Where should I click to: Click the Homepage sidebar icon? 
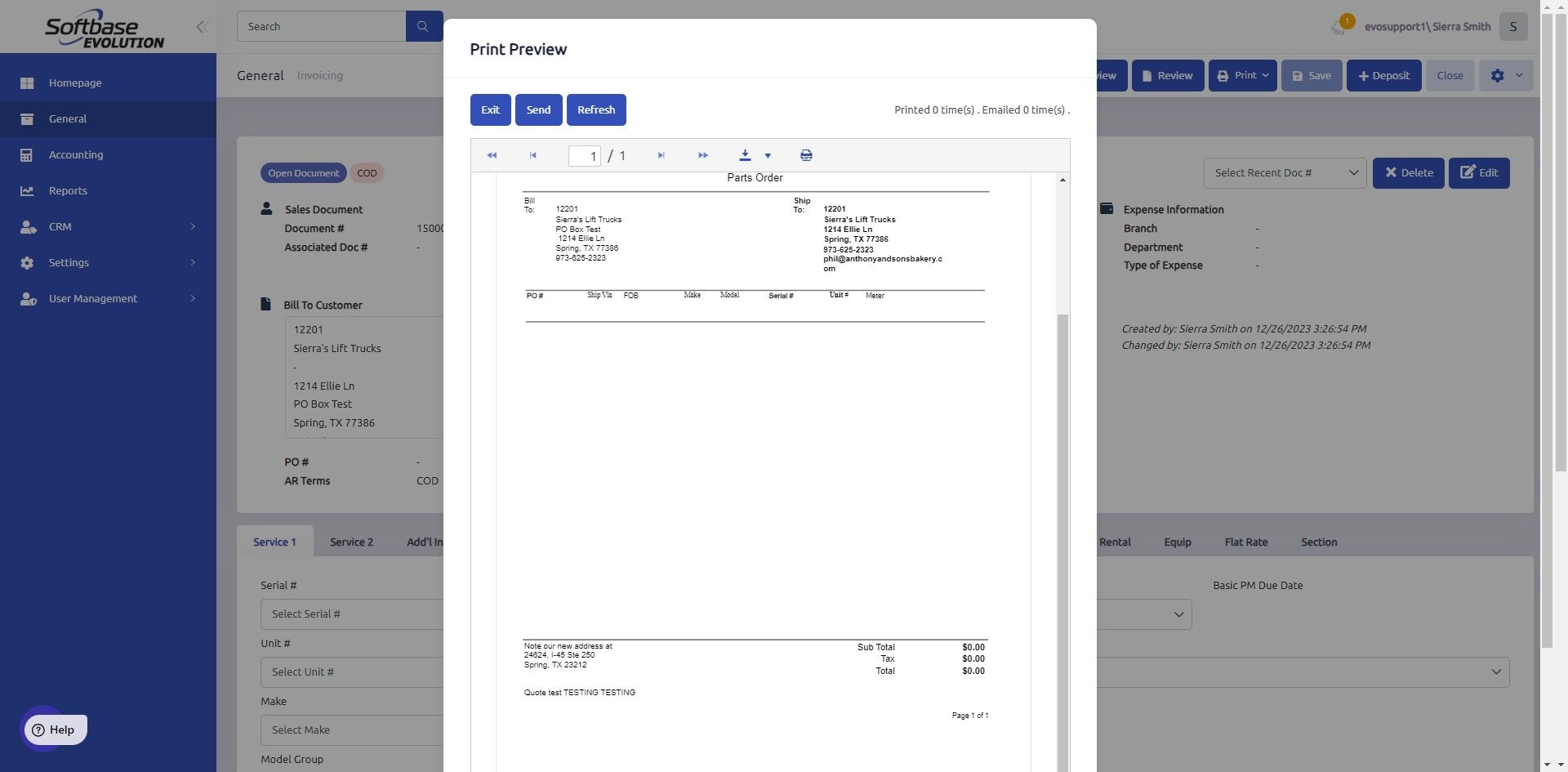click(27, 83)
